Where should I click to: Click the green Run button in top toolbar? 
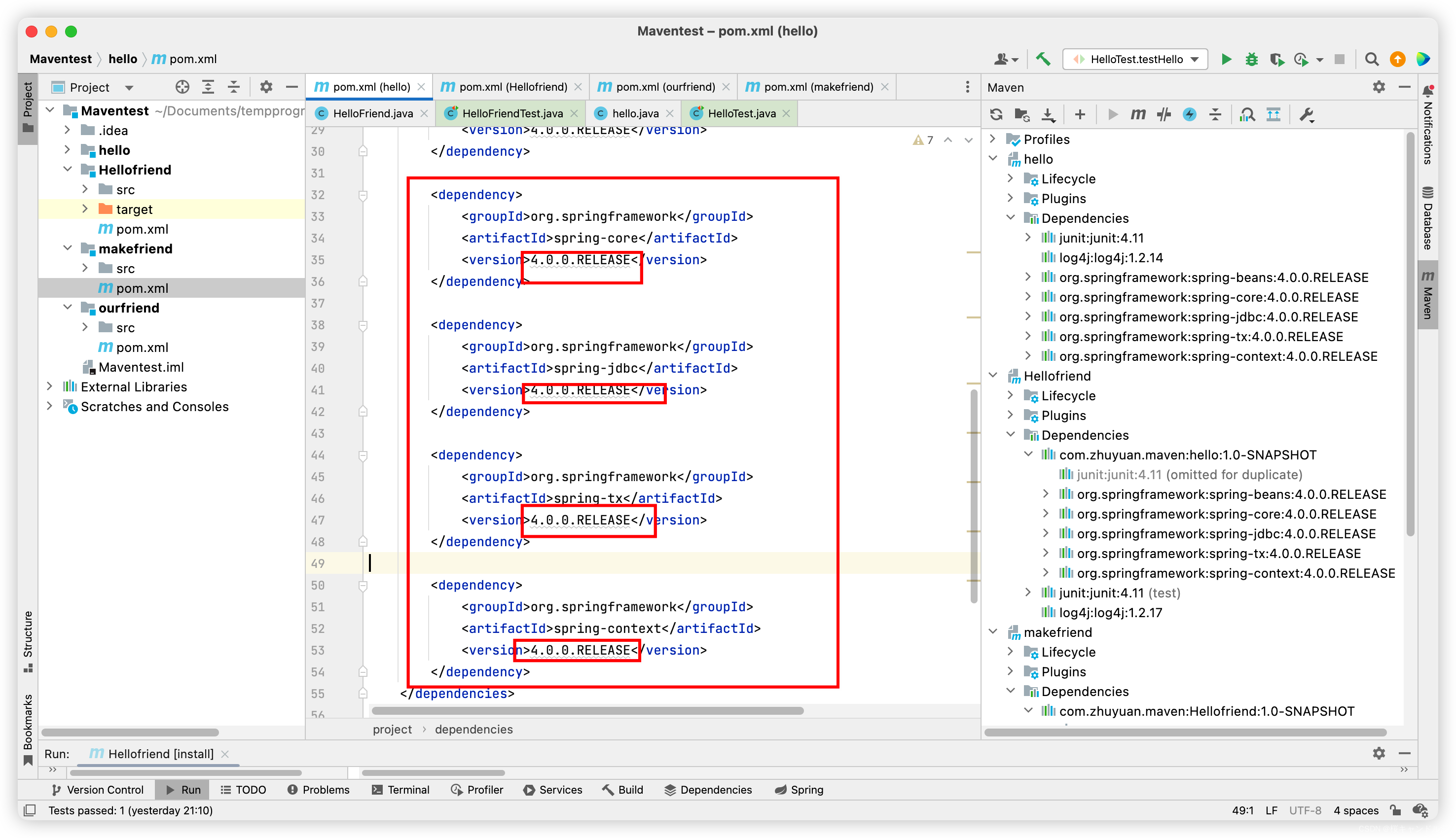(1226, 59)
